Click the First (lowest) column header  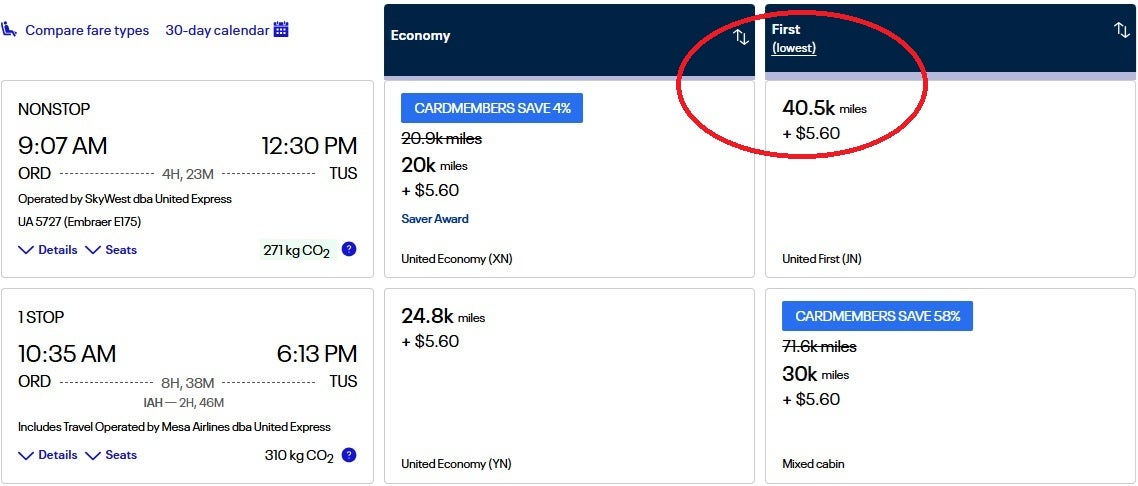(794, 38)
